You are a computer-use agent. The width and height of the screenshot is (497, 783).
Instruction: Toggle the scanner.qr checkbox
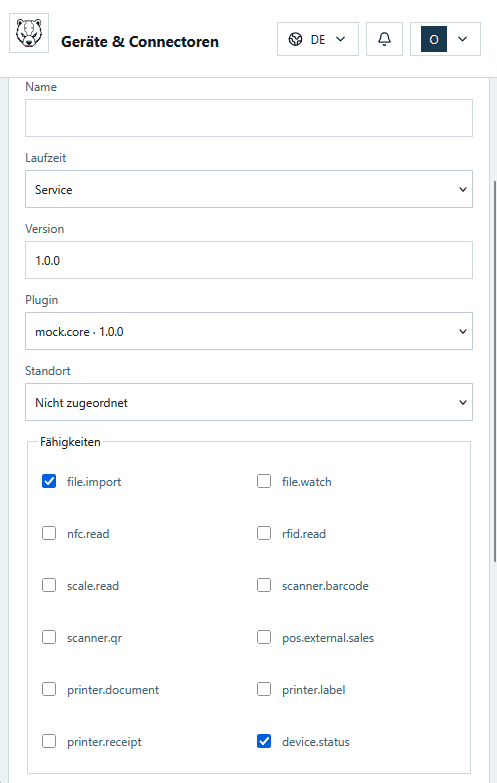pyautogui.click(x=49, y=637)
